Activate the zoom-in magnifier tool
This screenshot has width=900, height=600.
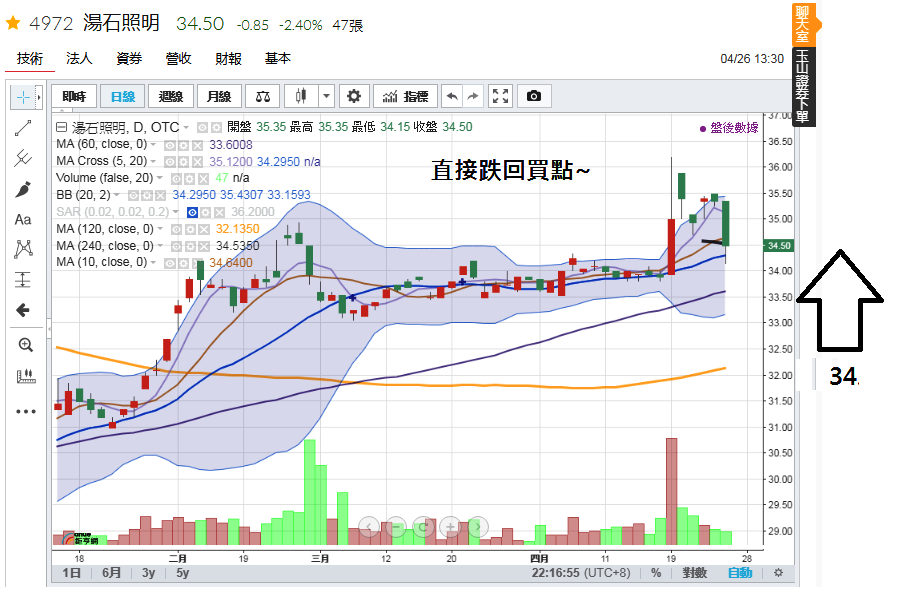(25, 344)
